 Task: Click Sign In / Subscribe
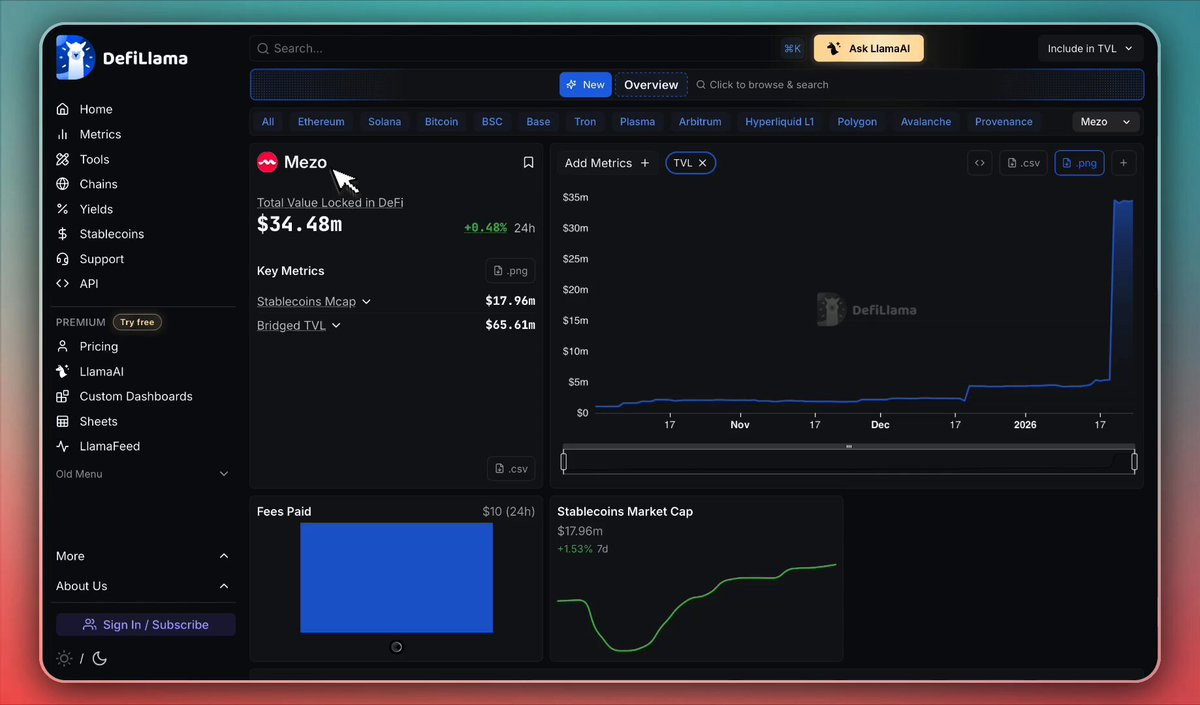pyautogui.click(x=146, y=625)
